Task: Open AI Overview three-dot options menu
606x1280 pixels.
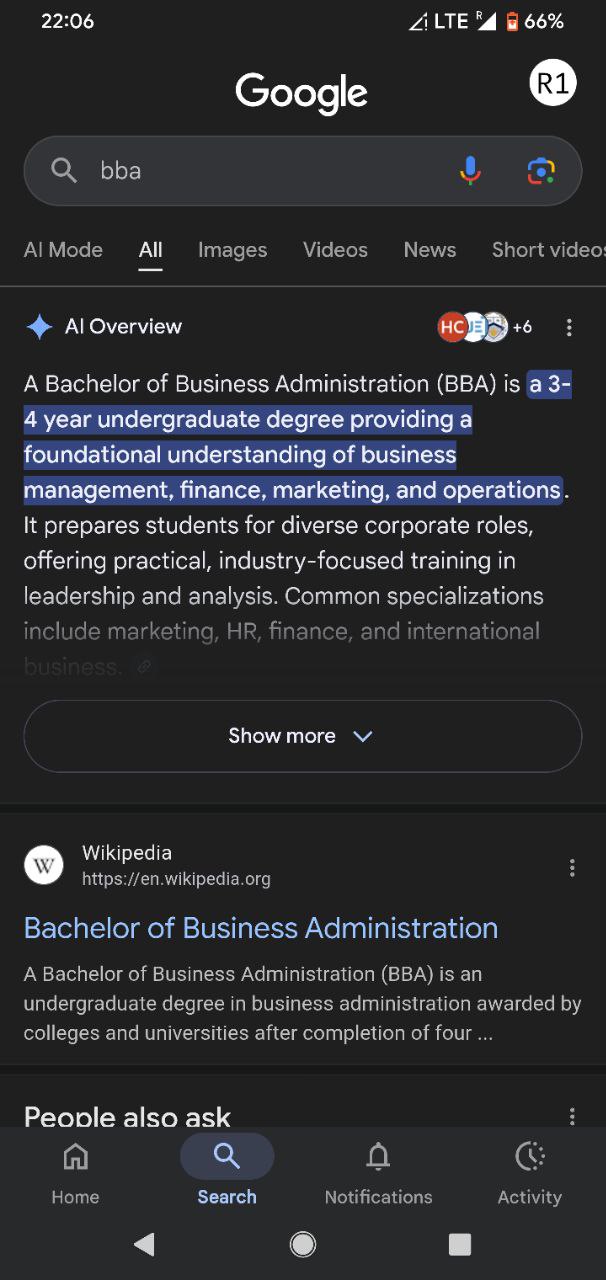Action: (569, 327)
